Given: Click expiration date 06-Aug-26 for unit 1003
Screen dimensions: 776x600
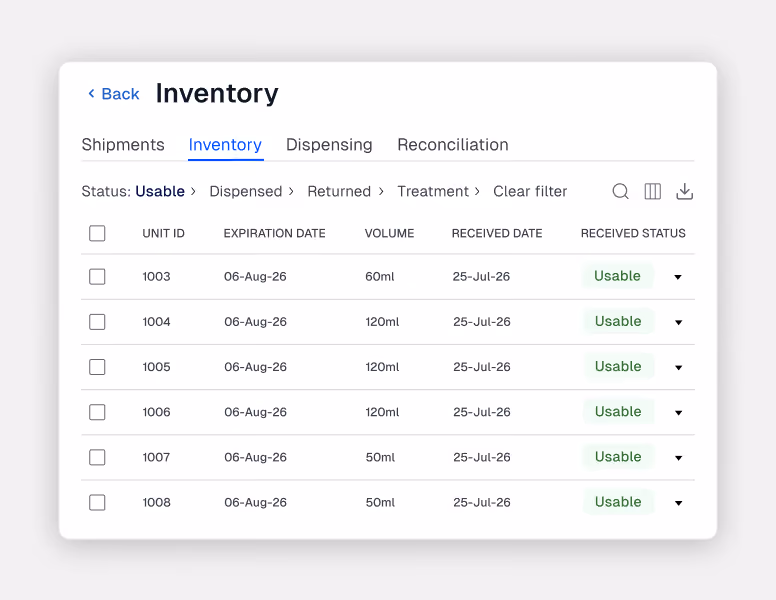Looking at the screenshot, I should click(x=255, y=277).
